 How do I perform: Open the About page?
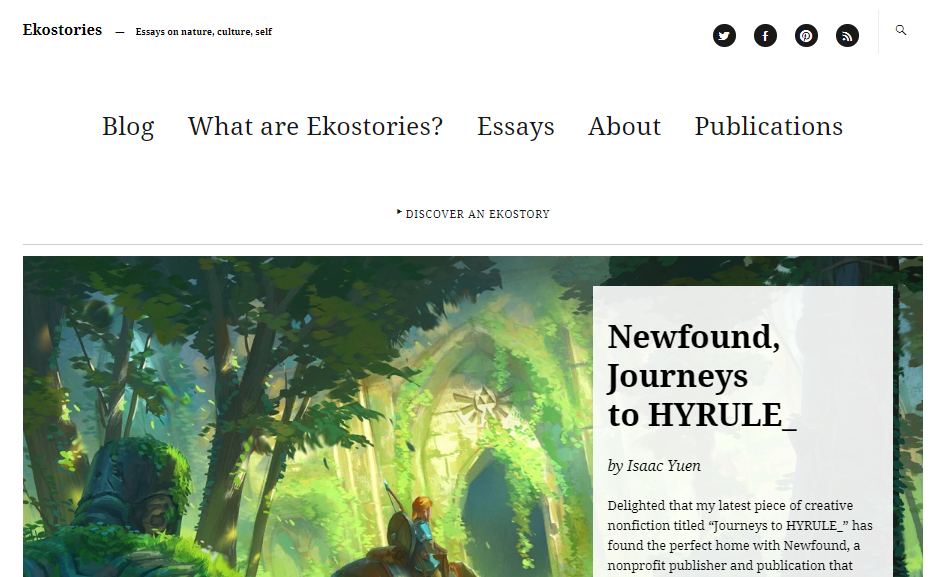(624, 126)
